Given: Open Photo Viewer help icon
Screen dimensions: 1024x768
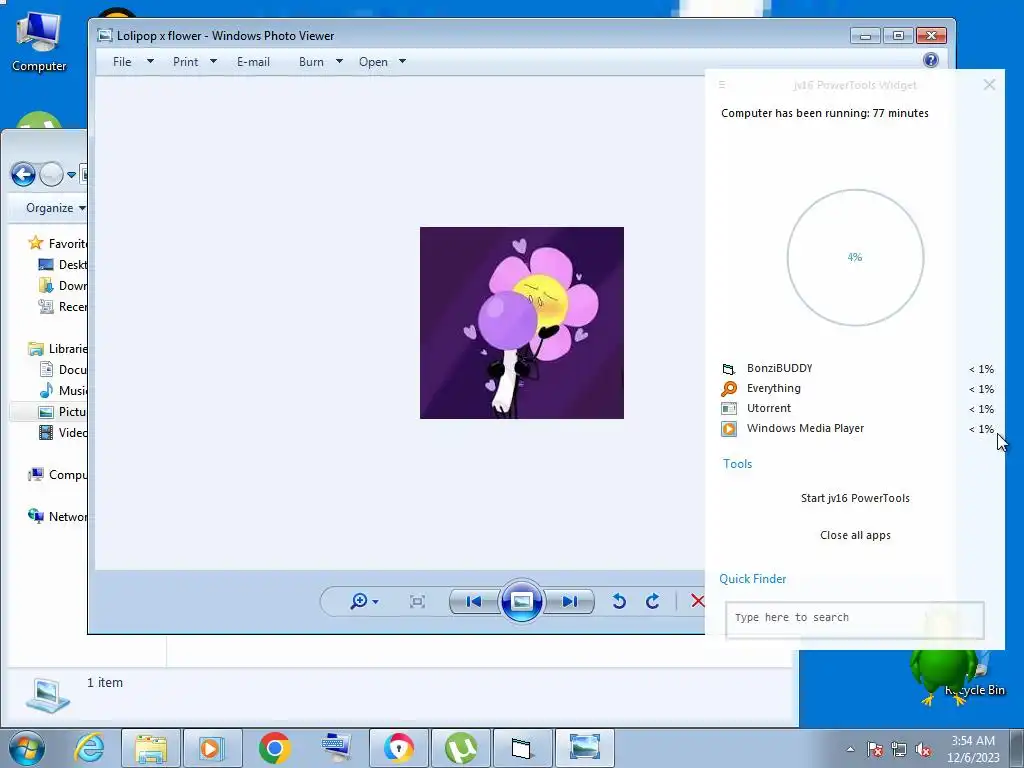Looking at the screenshot, I should pos(931,60).
